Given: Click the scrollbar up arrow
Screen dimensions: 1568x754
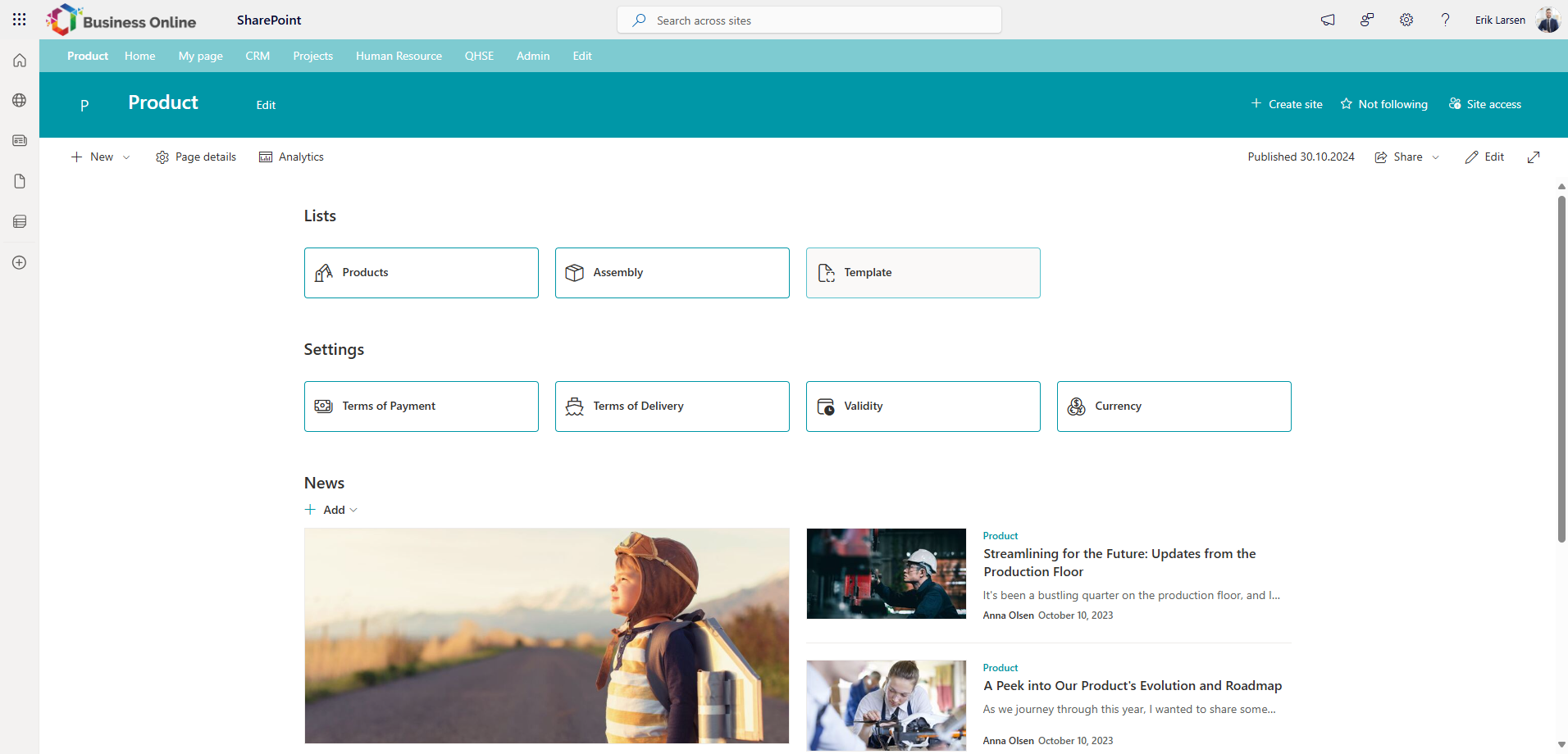Looking at the screenshot, I should pos(1561,187).
